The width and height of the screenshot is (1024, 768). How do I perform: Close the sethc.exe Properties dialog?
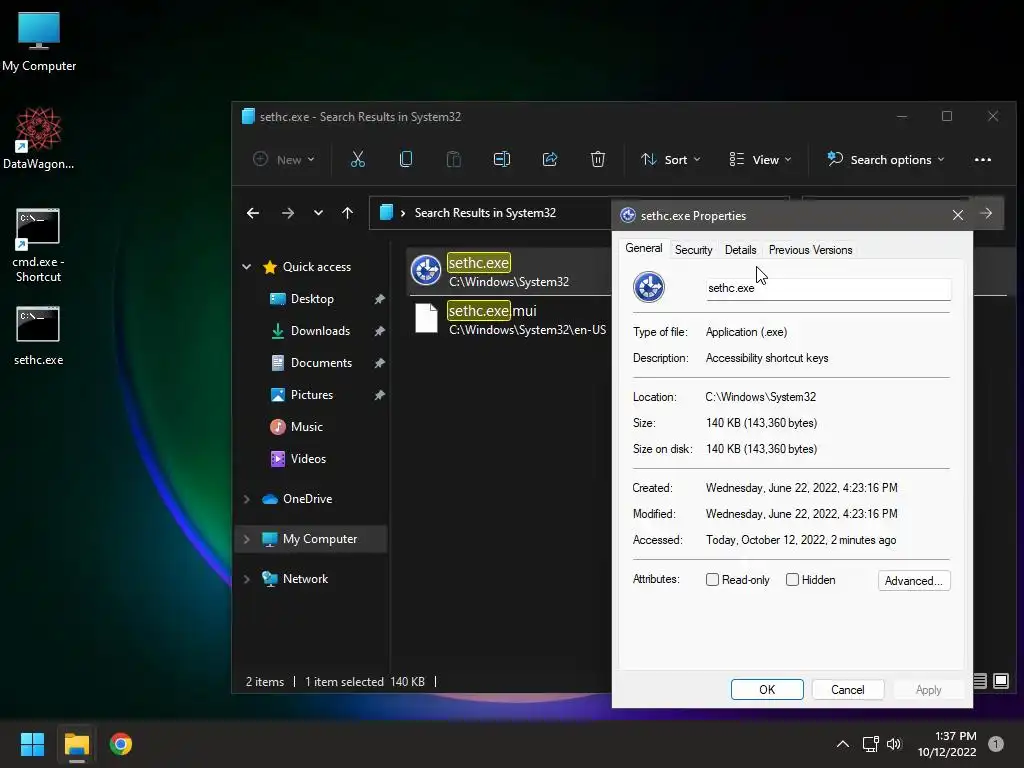click(957, 215)
